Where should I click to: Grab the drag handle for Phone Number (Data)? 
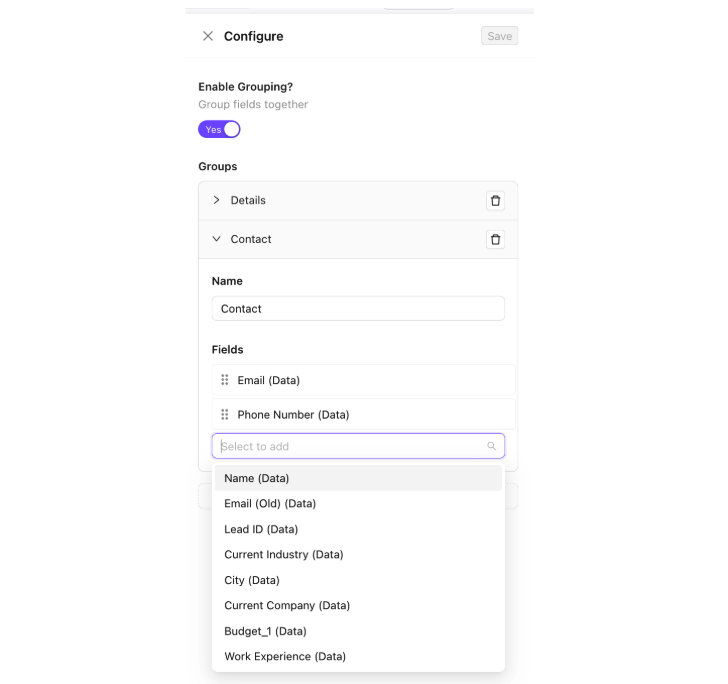225,415
